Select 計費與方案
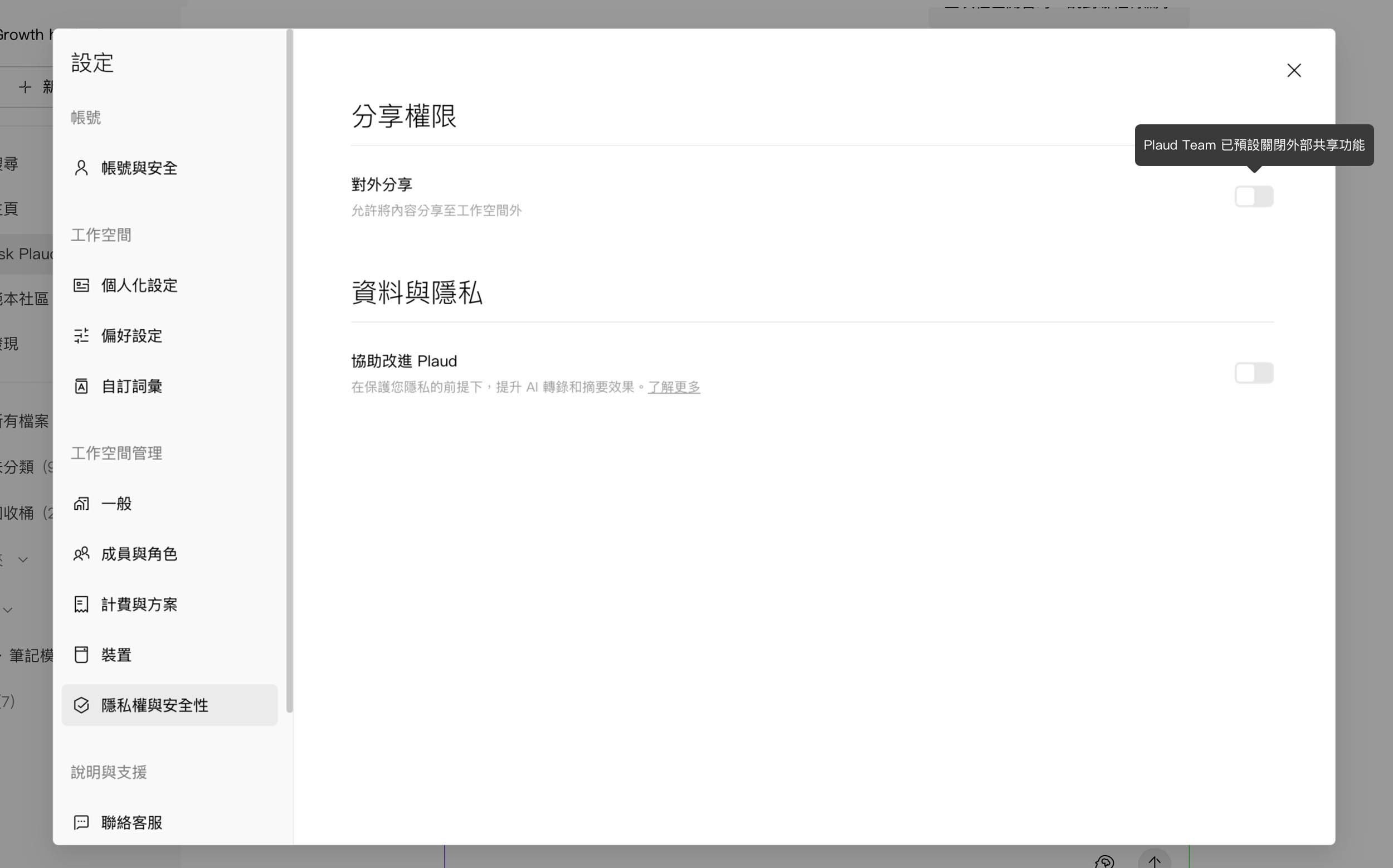 click(169, 604)
